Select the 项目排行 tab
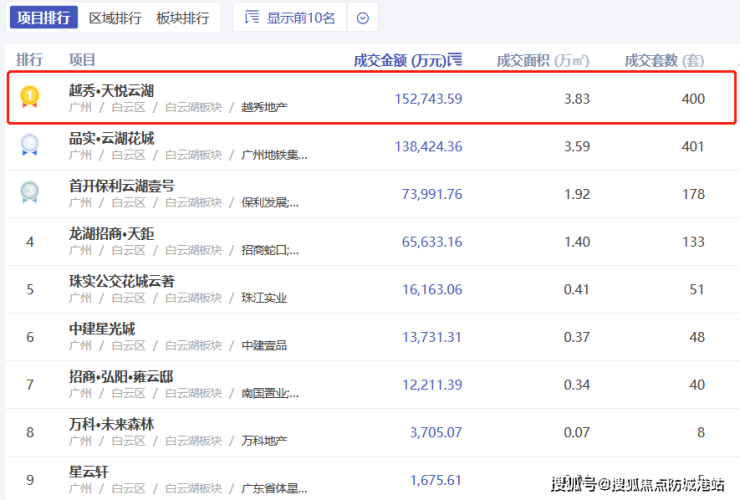Viewport: 740px width, 500px height. click(x=42, y=18)
